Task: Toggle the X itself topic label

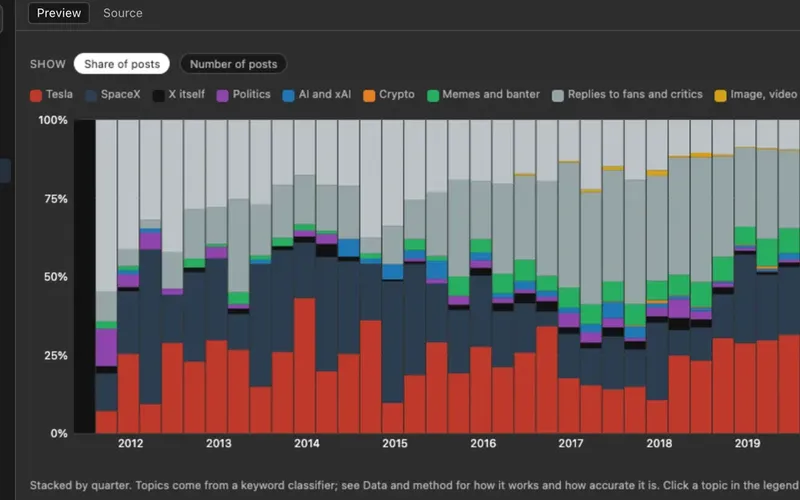Action: (x=187, y=94)
